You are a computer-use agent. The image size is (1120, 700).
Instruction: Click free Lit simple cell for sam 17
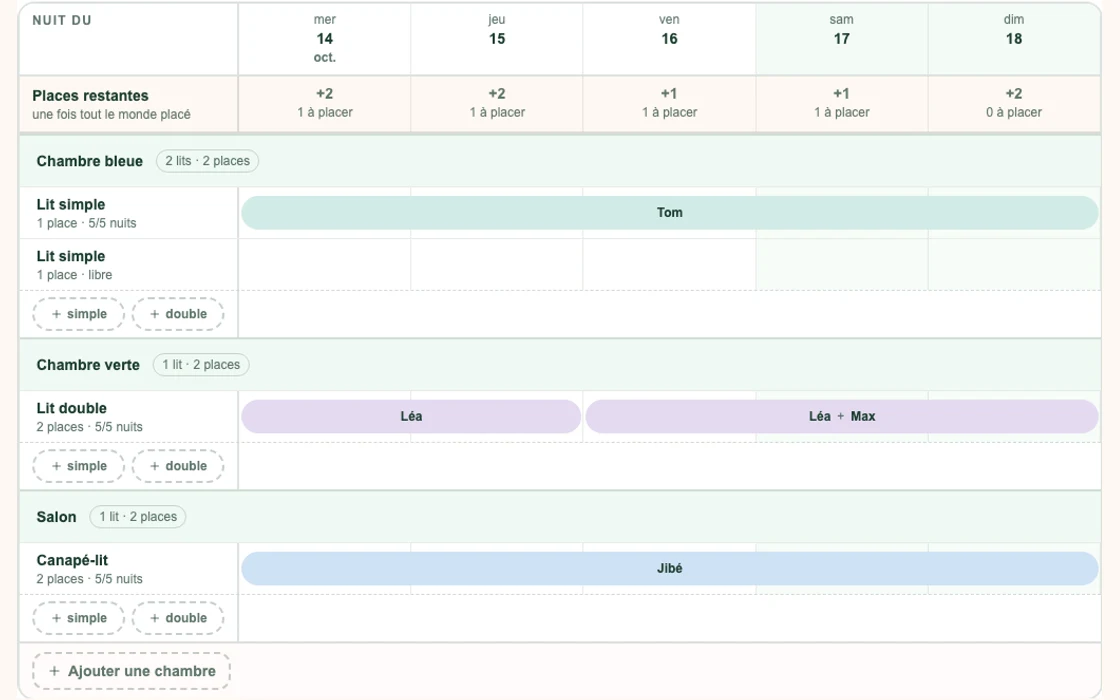point(841,265)
